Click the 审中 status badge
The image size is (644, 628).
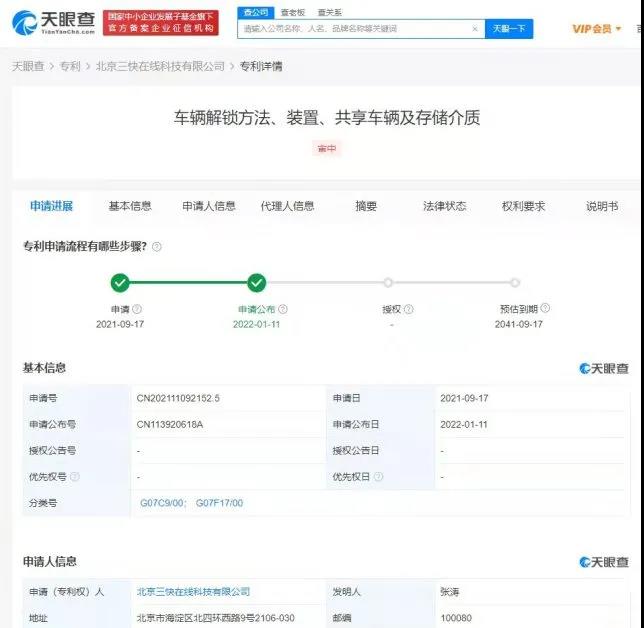click(327, 148)
